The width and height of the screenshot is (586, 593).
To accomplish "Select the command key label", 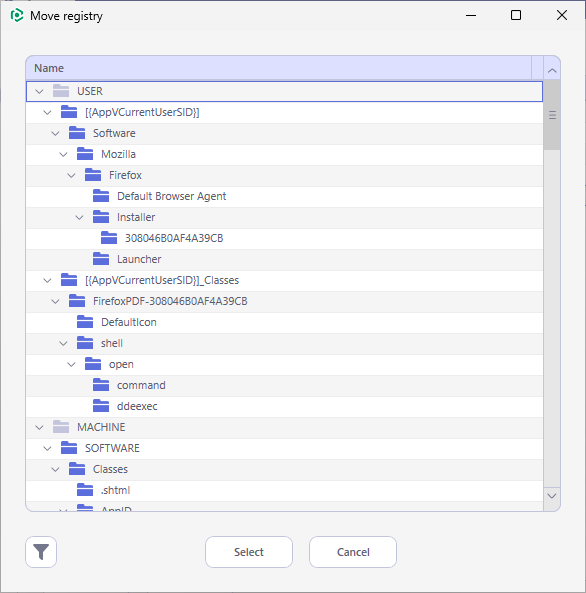I will tap(141, 385).
